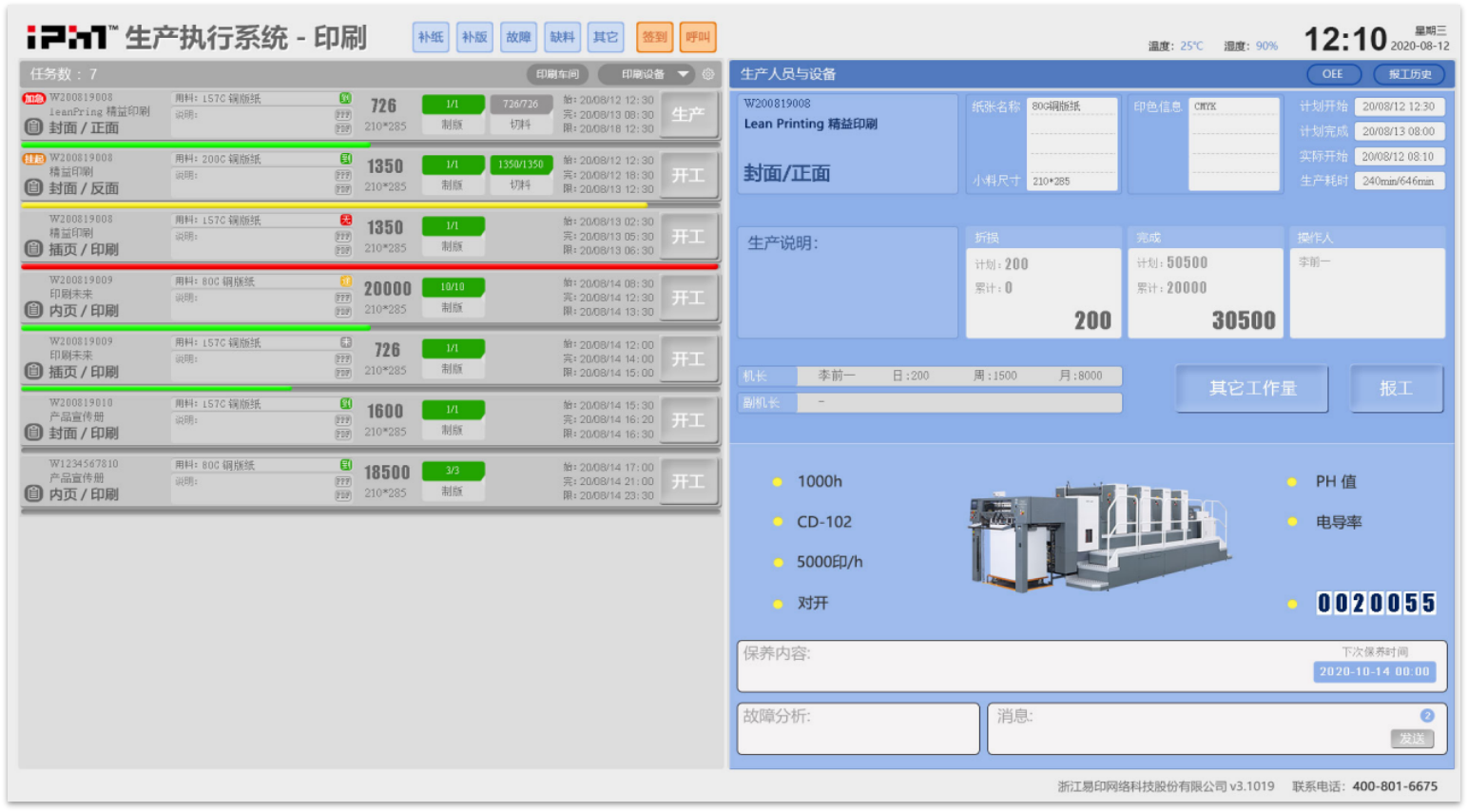Click the clipboard icon beside 封面 / 反面
The height and width of the screenshot is (812, 1468).
(x=33, y=187)
